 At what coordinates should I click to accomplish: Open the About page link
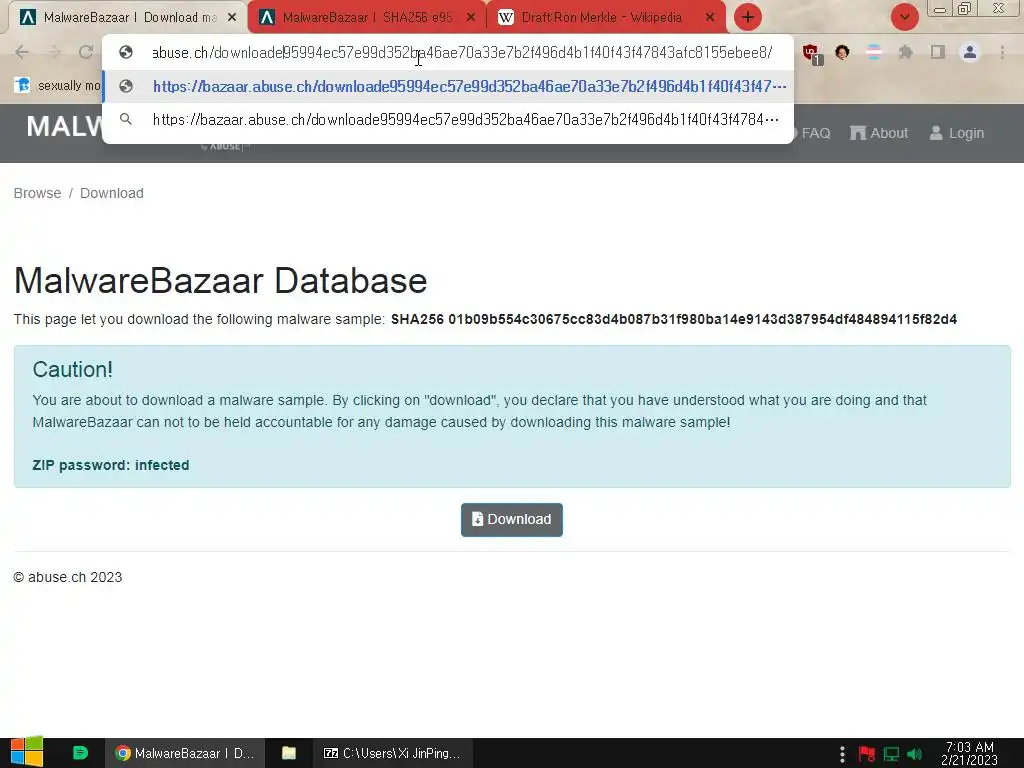click(879, 133)
